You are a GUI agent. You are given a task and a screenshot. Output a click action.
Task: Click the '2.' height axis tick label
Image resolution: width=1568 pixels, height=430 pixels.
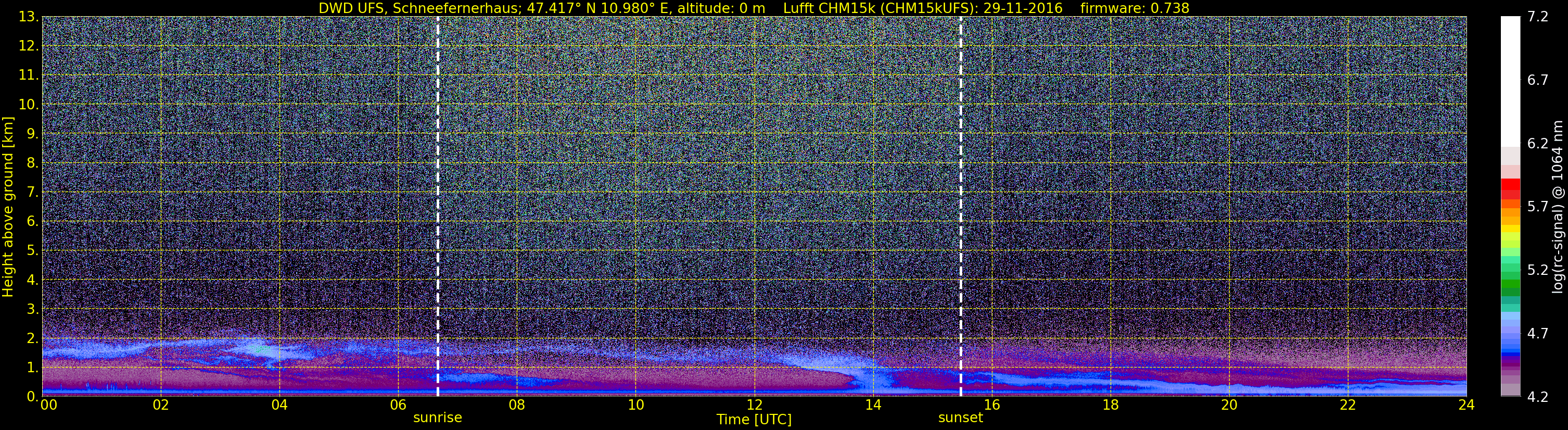click(32, 338)
